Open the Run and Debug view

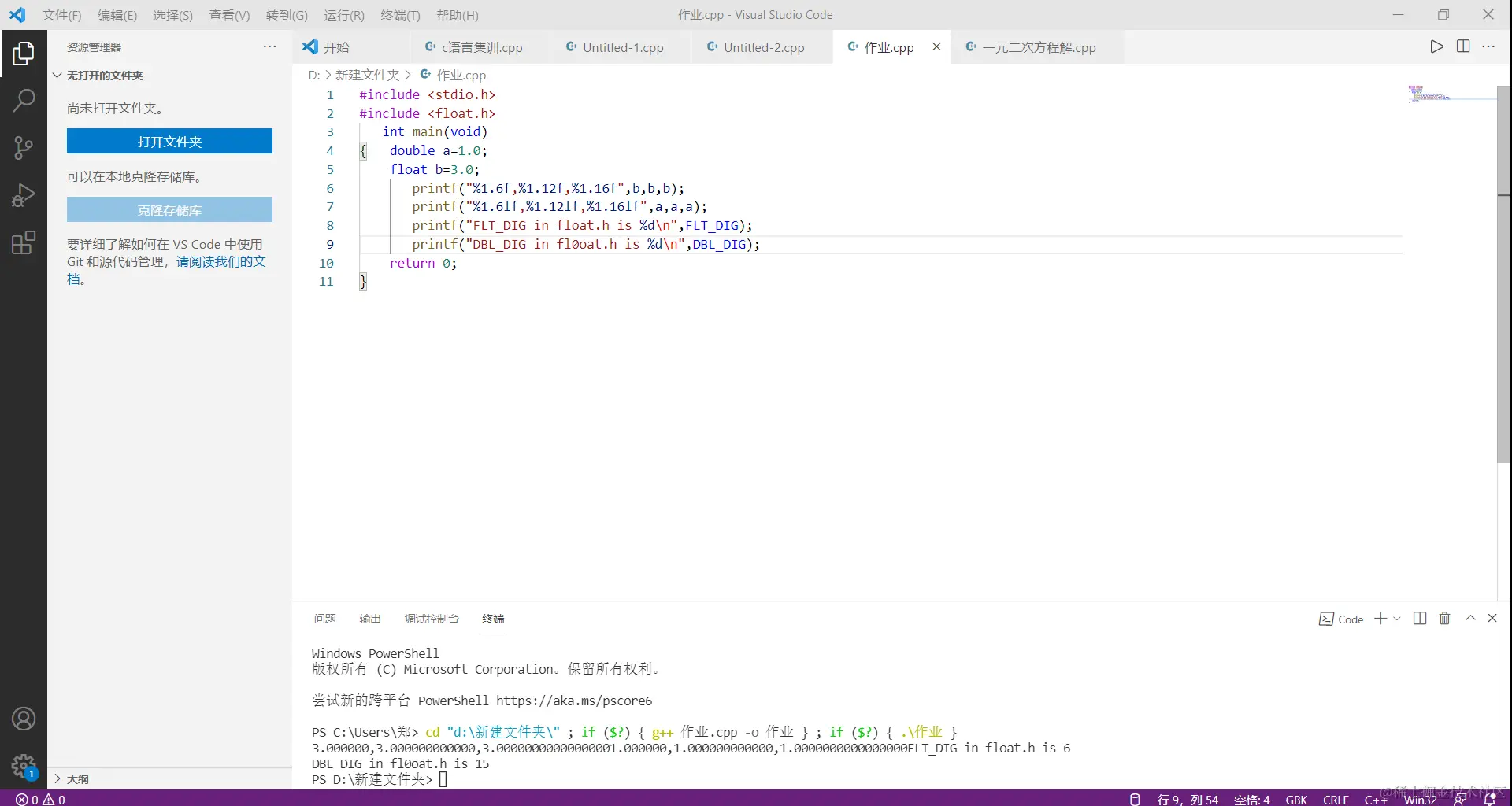[24, 194]
